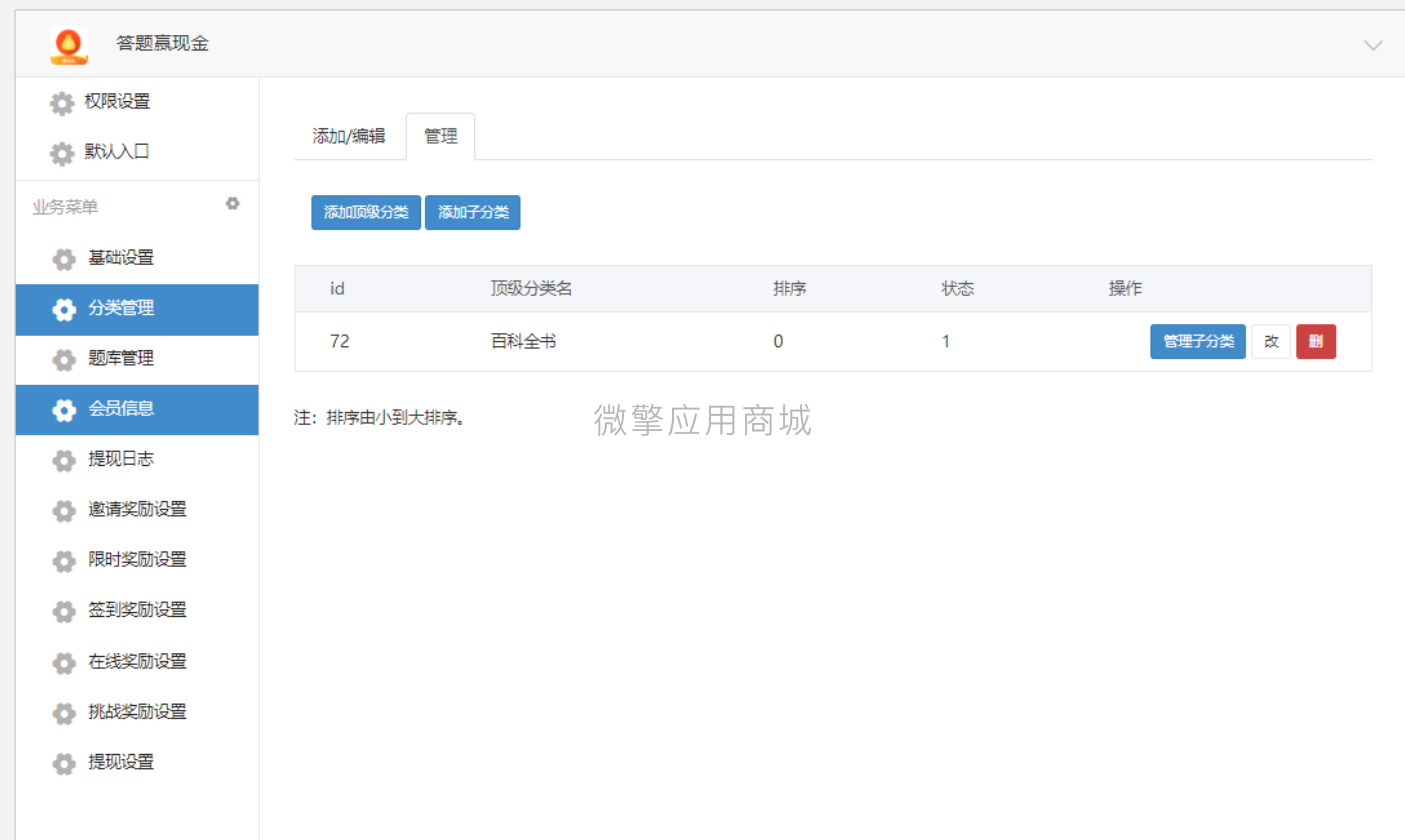This screenshot has height=840, width=1405.
Task: Click the 注:排序由小到大排序。 note
Action: 379,418
